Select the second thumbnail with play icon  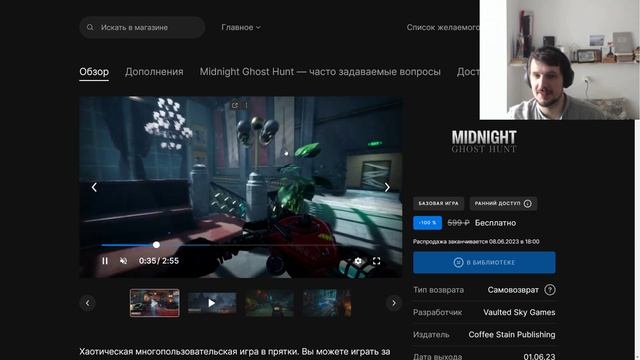click(x=212, y=303)
